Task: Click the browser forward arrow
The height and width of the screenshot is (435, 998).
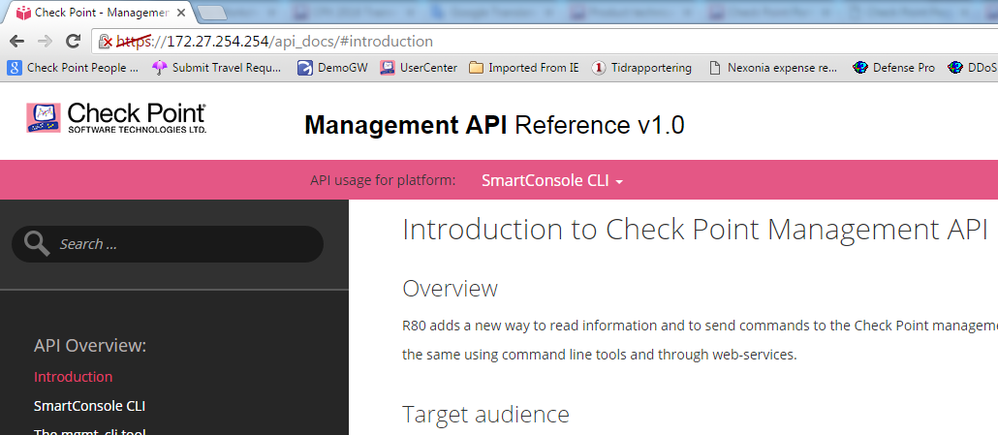Action: pos(45,41)
